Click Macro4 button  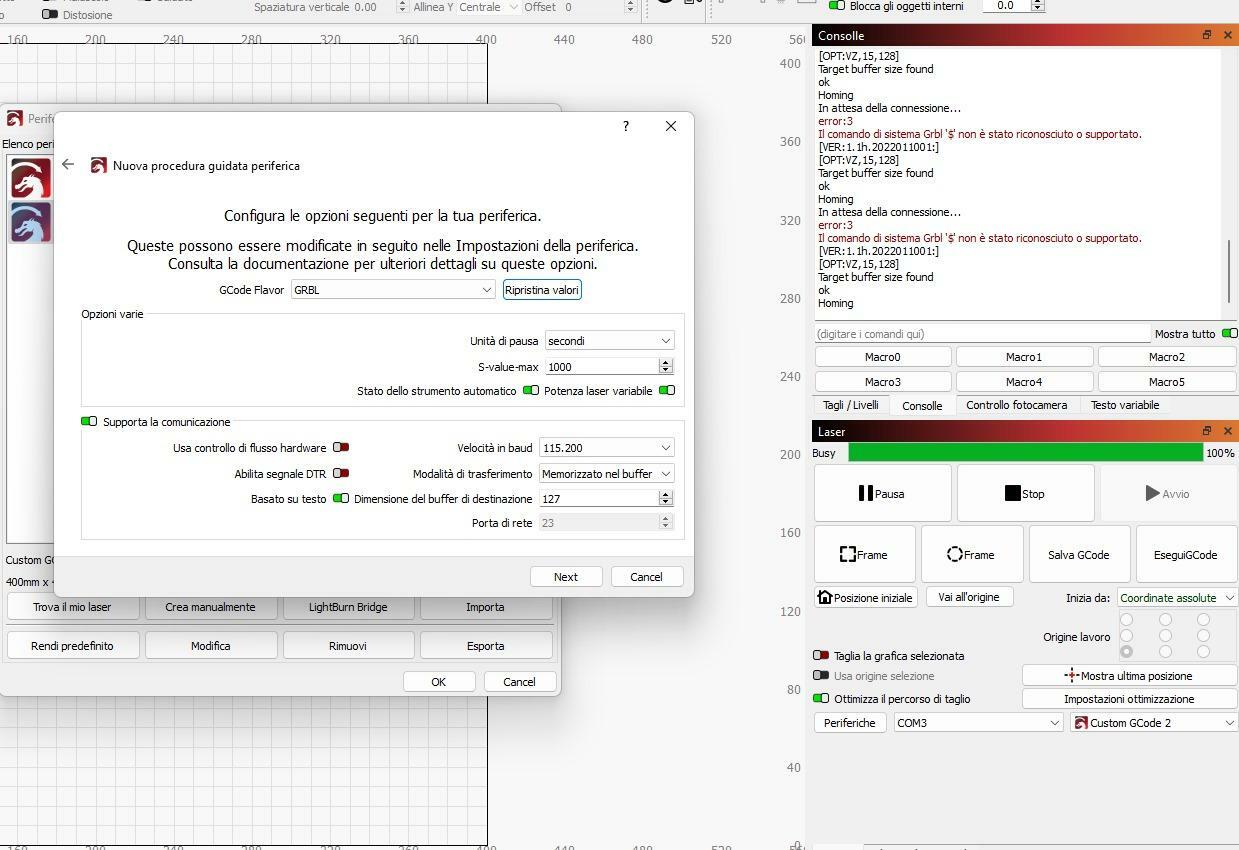pyautogui.click(x=1024, y=382)
